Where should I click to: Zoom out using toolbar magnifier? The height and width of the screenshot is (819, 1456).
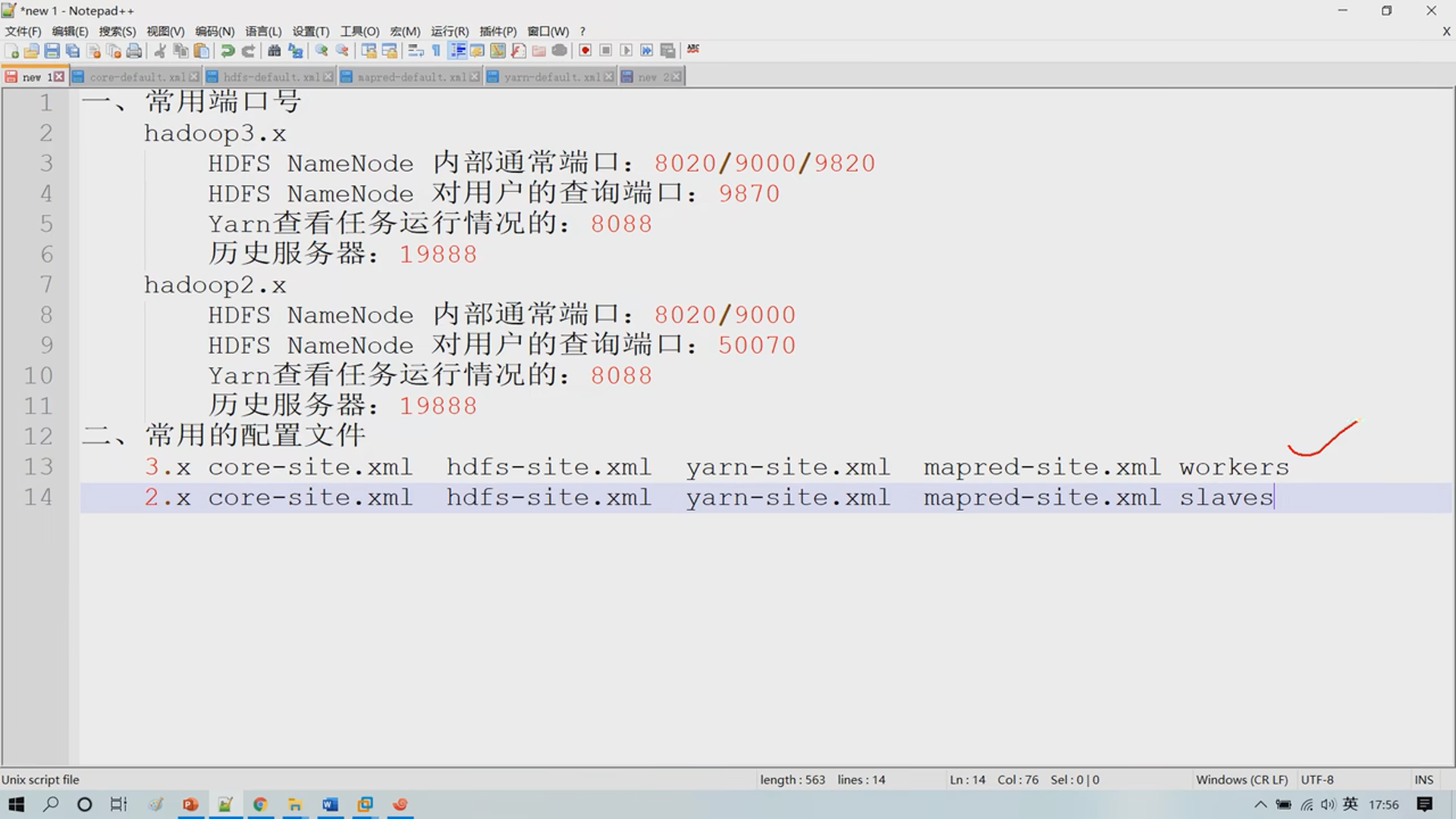pos(342,51)
